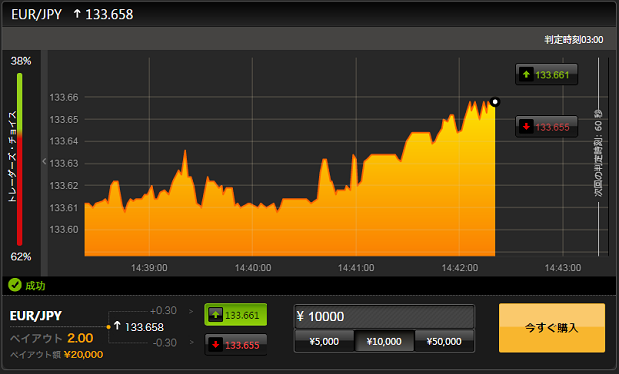619x374 pixels.
Task: Click the 14:41:00 time axis label
Action: pyautogui.click(x=356, y=268)
